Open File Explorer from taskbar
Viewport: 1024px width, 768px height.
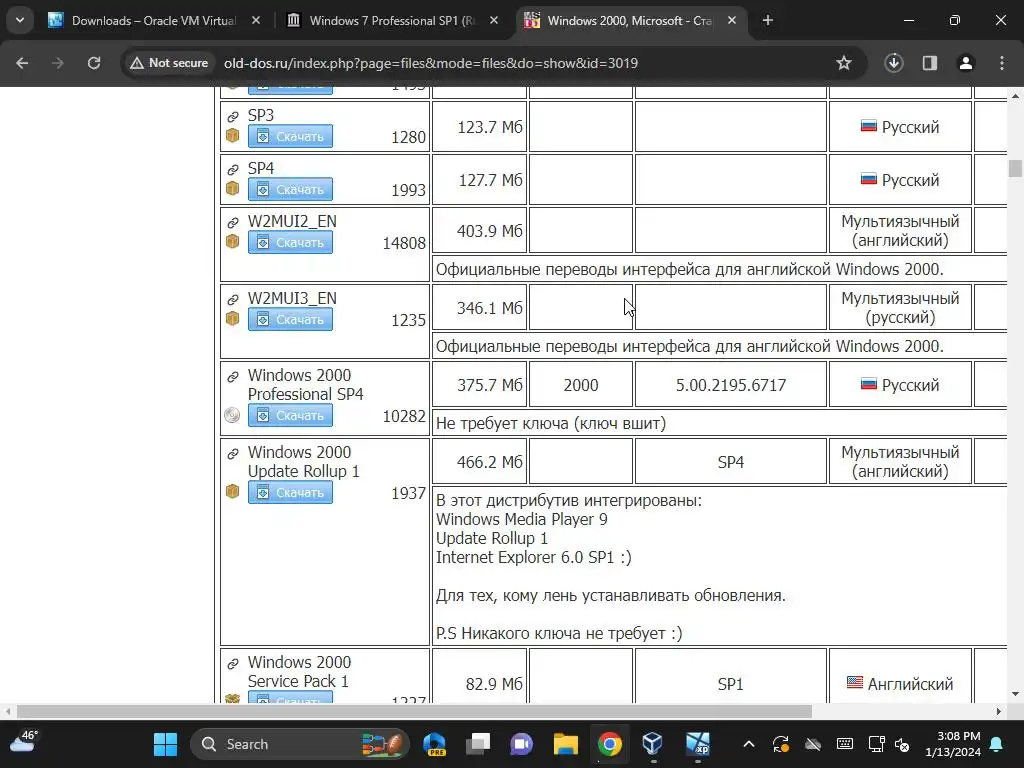[x=566, y=744]
